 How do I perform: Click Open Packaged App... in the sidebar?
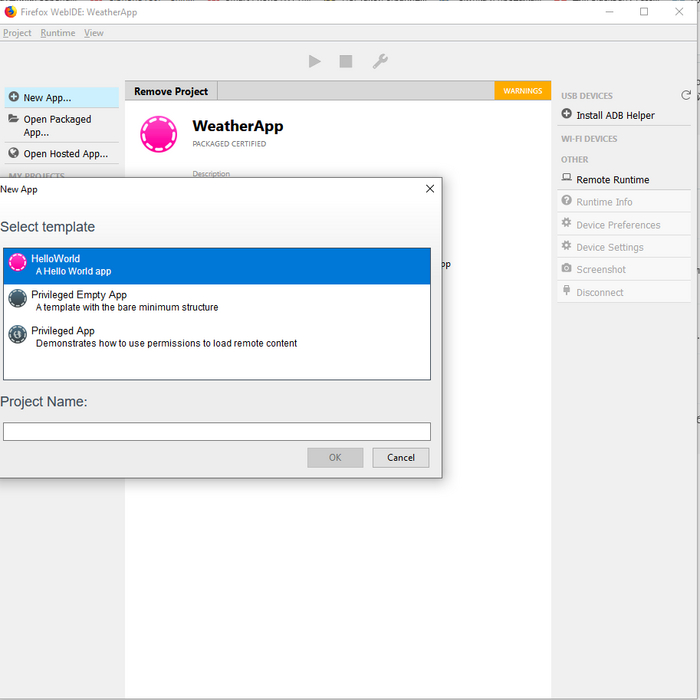[62, 125]
